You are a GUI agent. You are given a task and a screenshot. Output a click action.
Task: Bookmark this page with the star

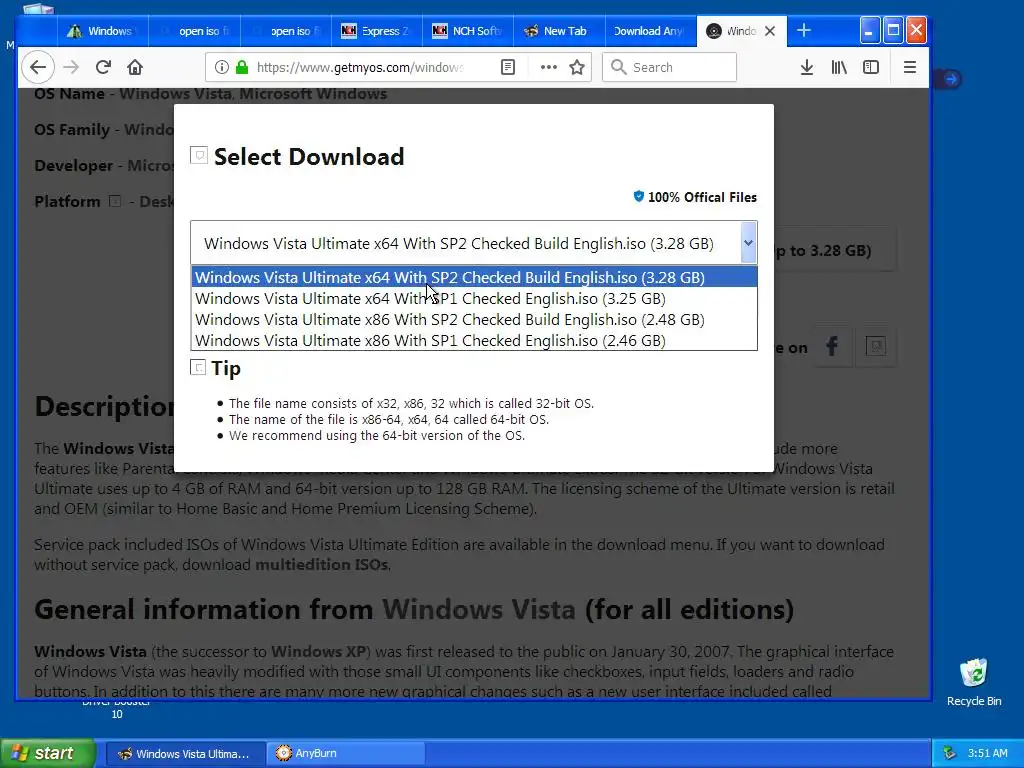tap(577, 67)
